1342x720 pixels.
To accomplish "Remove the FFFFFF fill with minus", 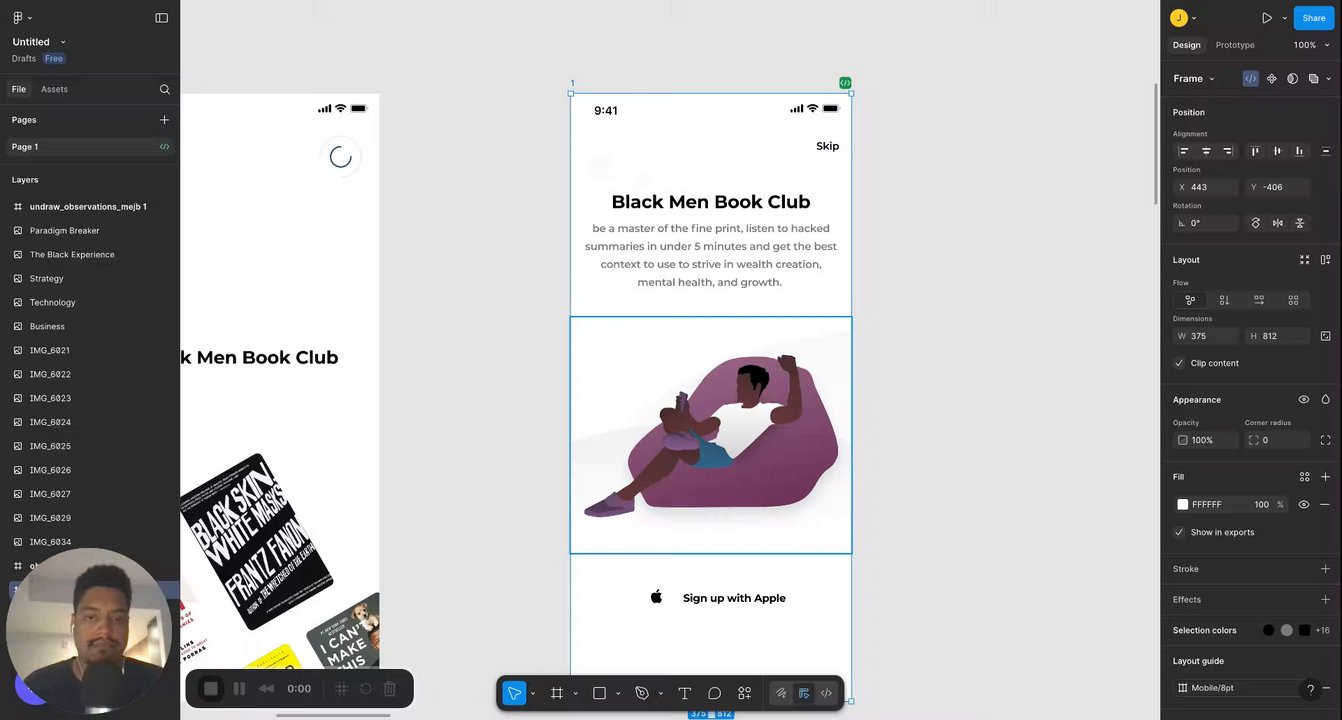I will click(1325, 505).
